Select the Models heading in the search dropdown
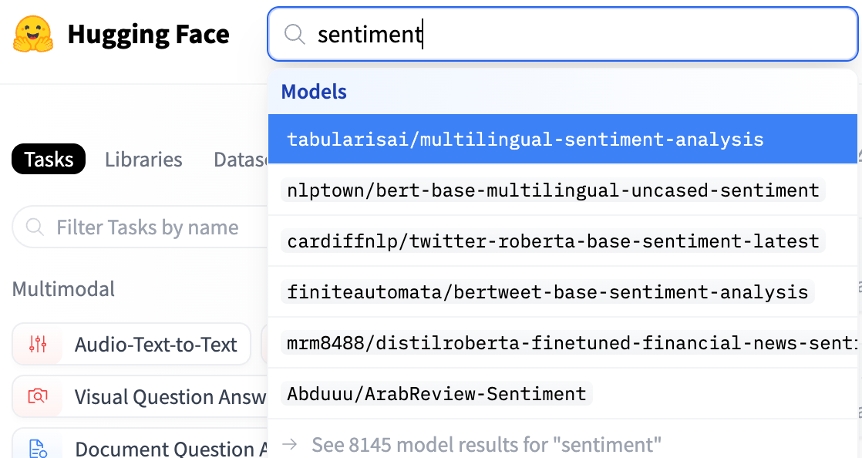The width and height of the screenshot is (862, 458). [x=314, y=92]
